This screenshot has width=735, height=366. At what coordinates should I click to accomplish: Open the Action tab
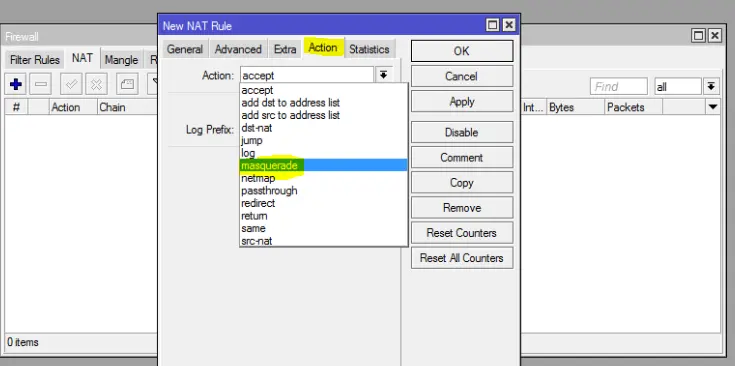click(x=322, y=48)
